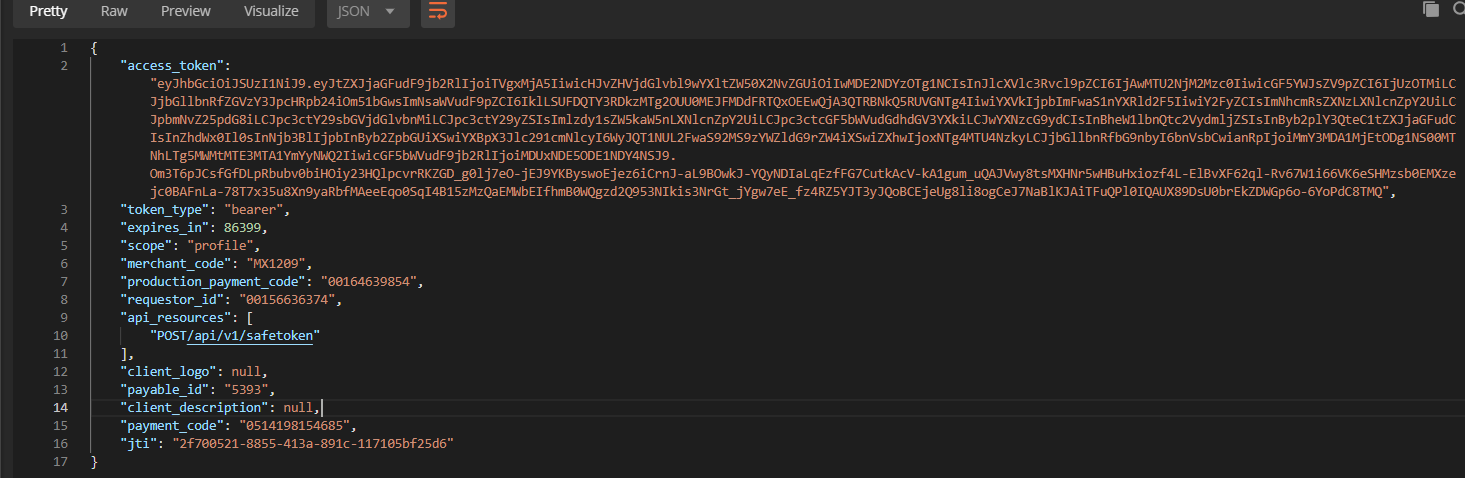Open the search response icon

(1457, 9)
